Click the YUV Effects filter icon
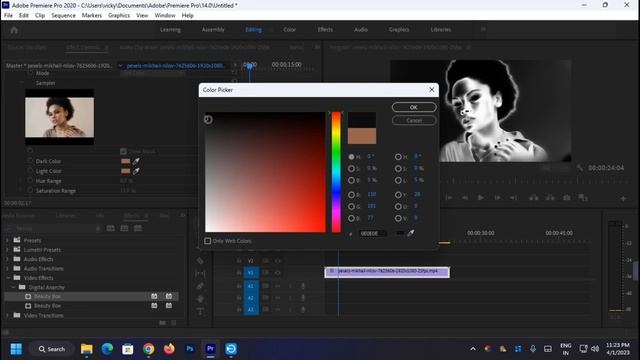Image resolution: width=640 pixels, height=360 pixels. pos(138,228)
